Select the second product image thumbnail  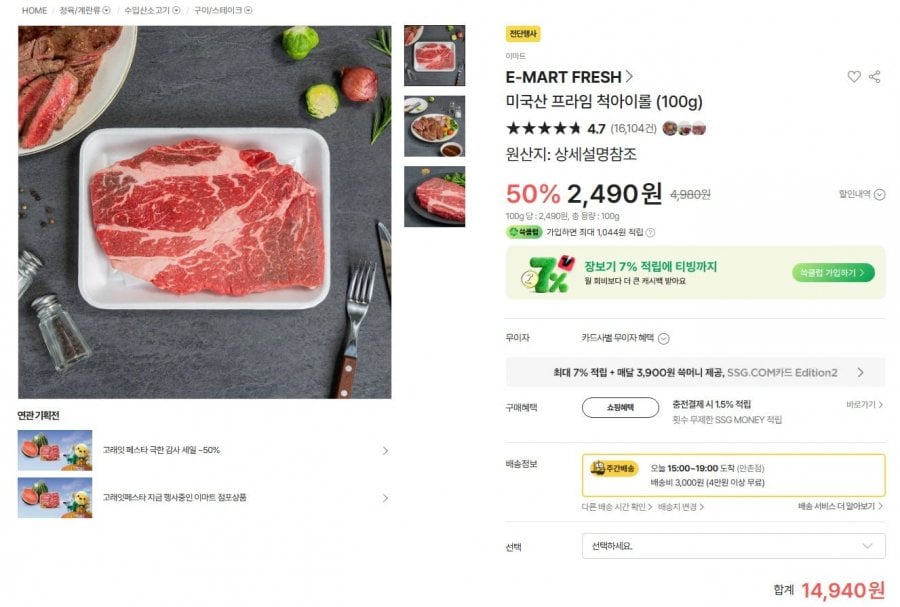click(x=434, y=127)
